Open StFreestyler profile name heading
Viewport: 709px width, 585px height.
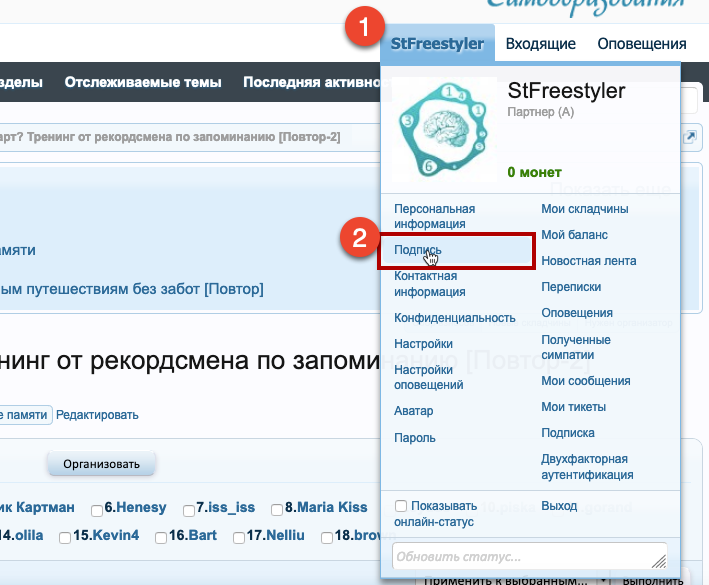[566, 91]
